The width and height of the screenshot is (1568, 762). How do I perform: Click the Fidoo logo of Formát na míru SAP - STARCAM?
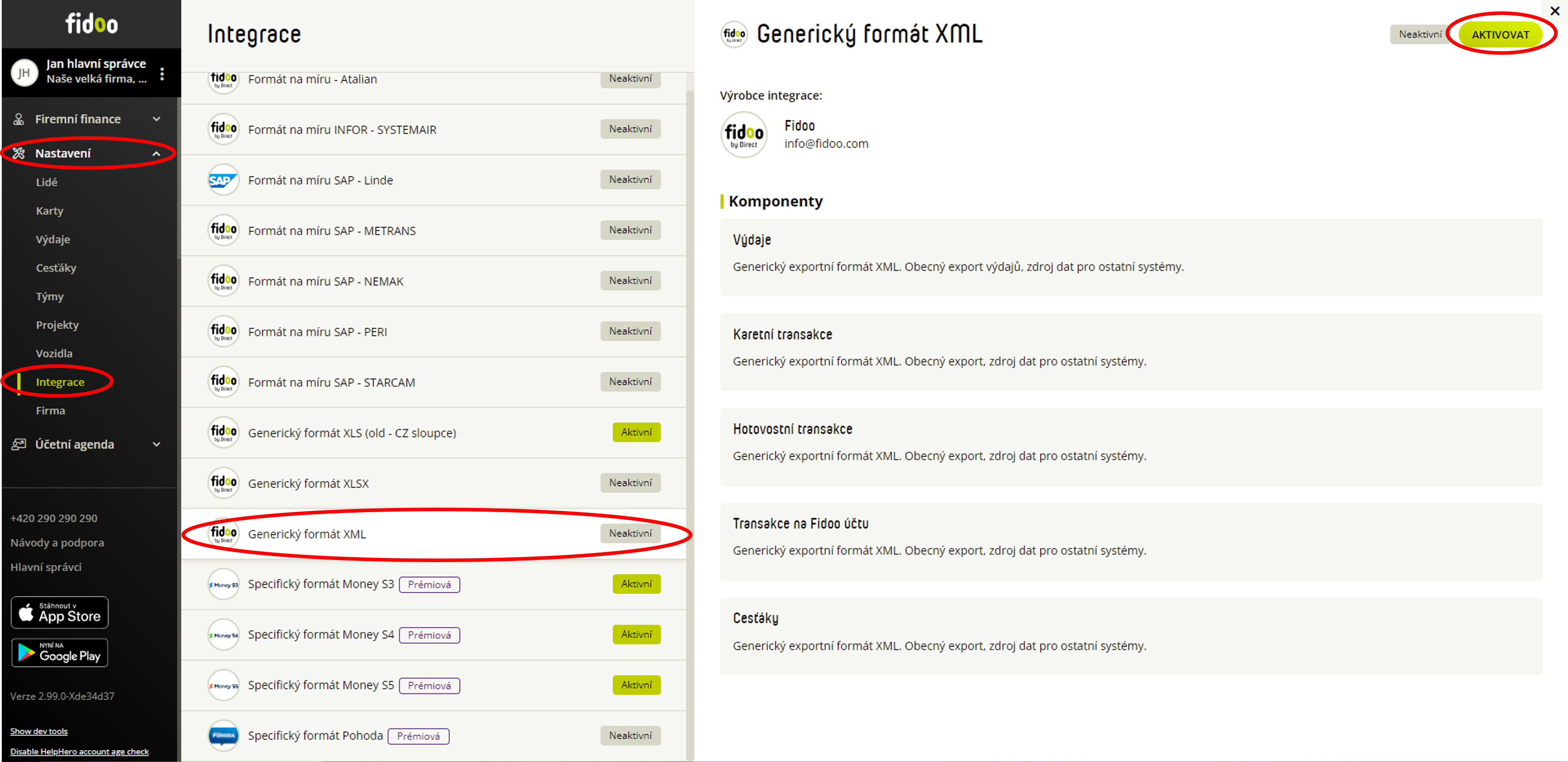click(224, 382)
